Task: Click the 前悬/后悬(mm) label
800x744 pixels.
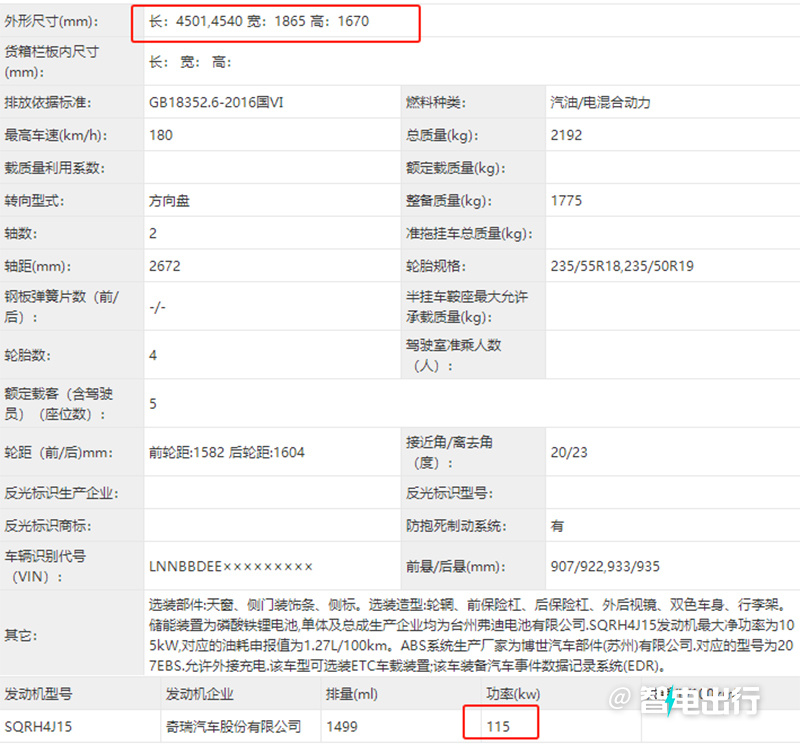Action: (x=456, y=566)
